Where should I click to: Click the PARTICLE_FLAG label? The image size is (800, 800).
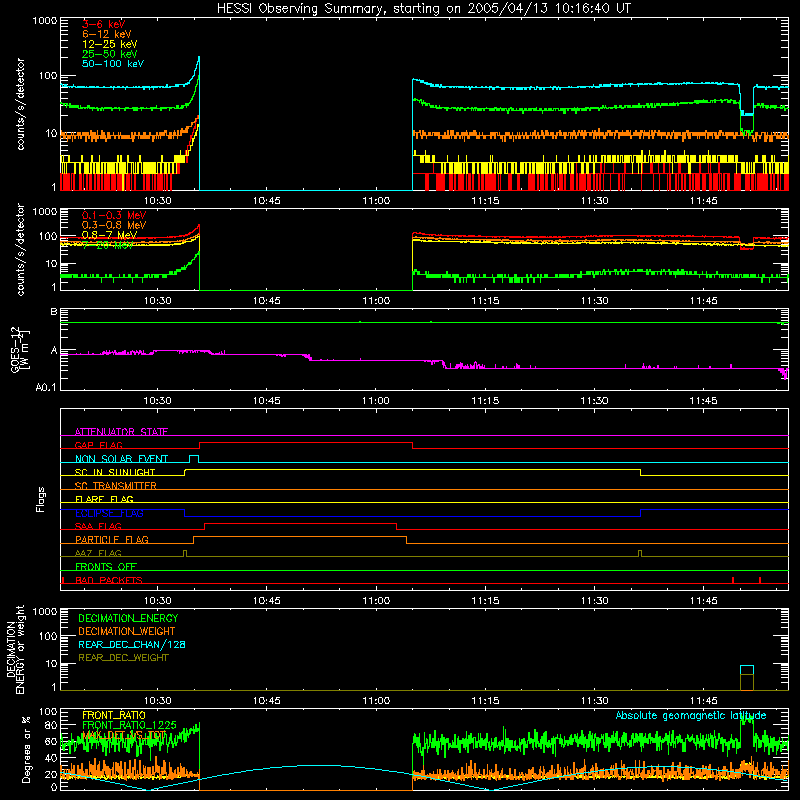(112, 540)
